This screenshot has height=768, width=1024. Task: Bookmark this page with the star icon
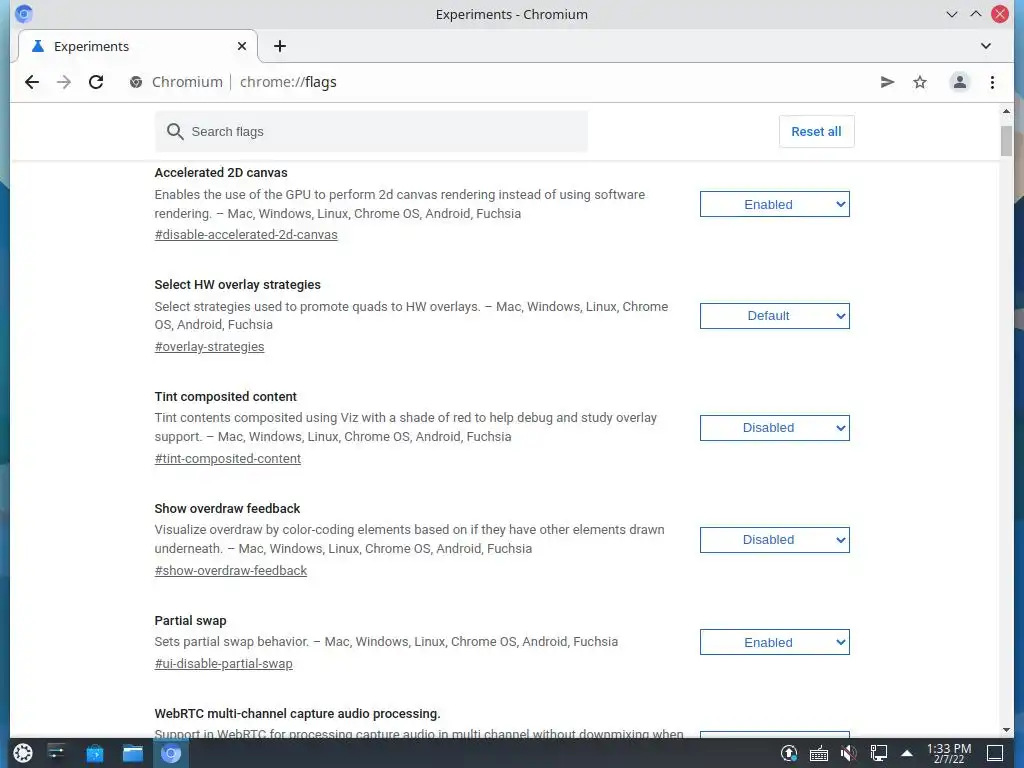click(920, 82)
